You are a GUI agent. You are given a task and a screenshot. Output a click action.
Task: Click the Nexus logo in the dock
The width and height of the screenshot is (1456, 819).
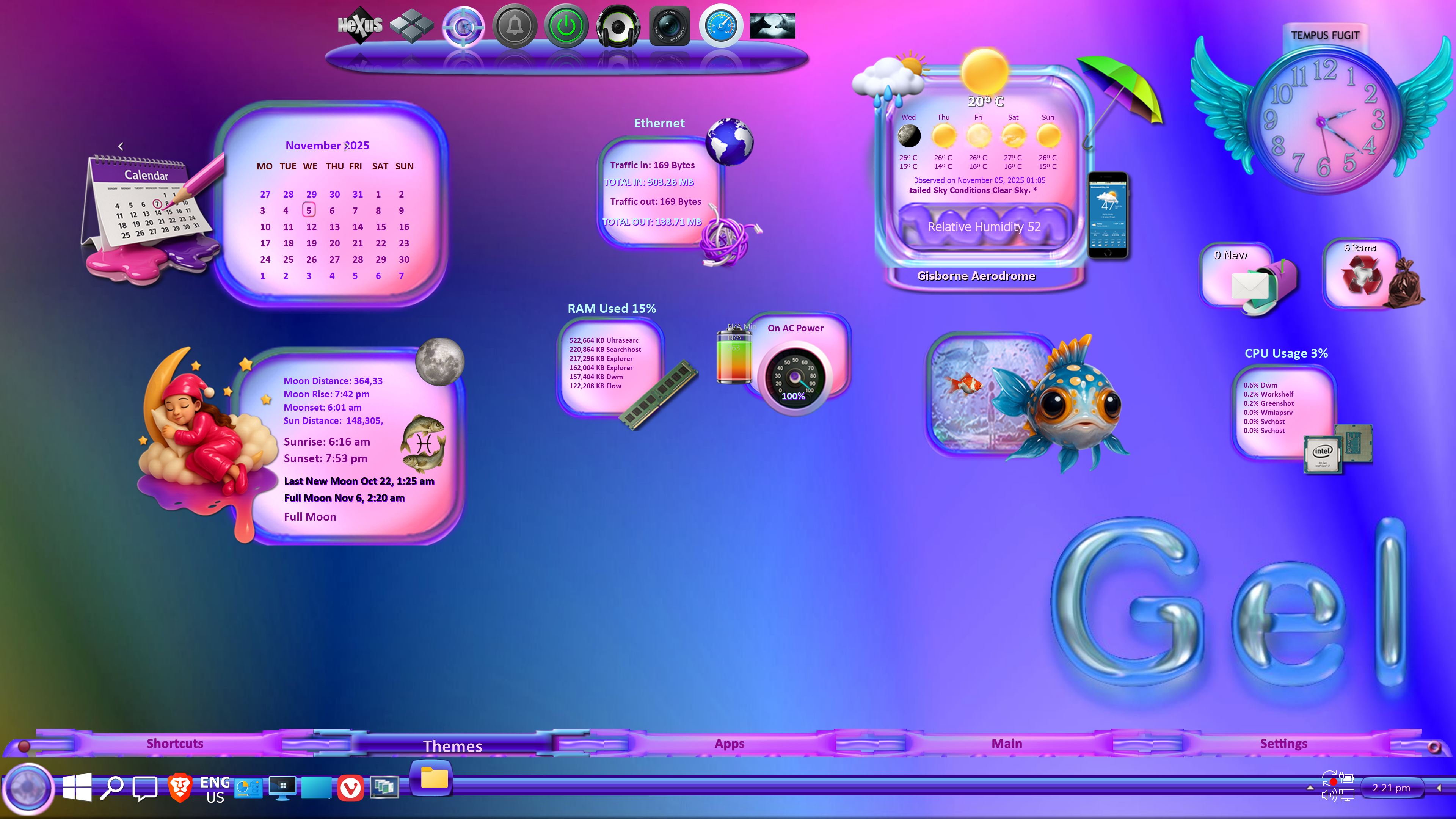[x=360, y=25]
